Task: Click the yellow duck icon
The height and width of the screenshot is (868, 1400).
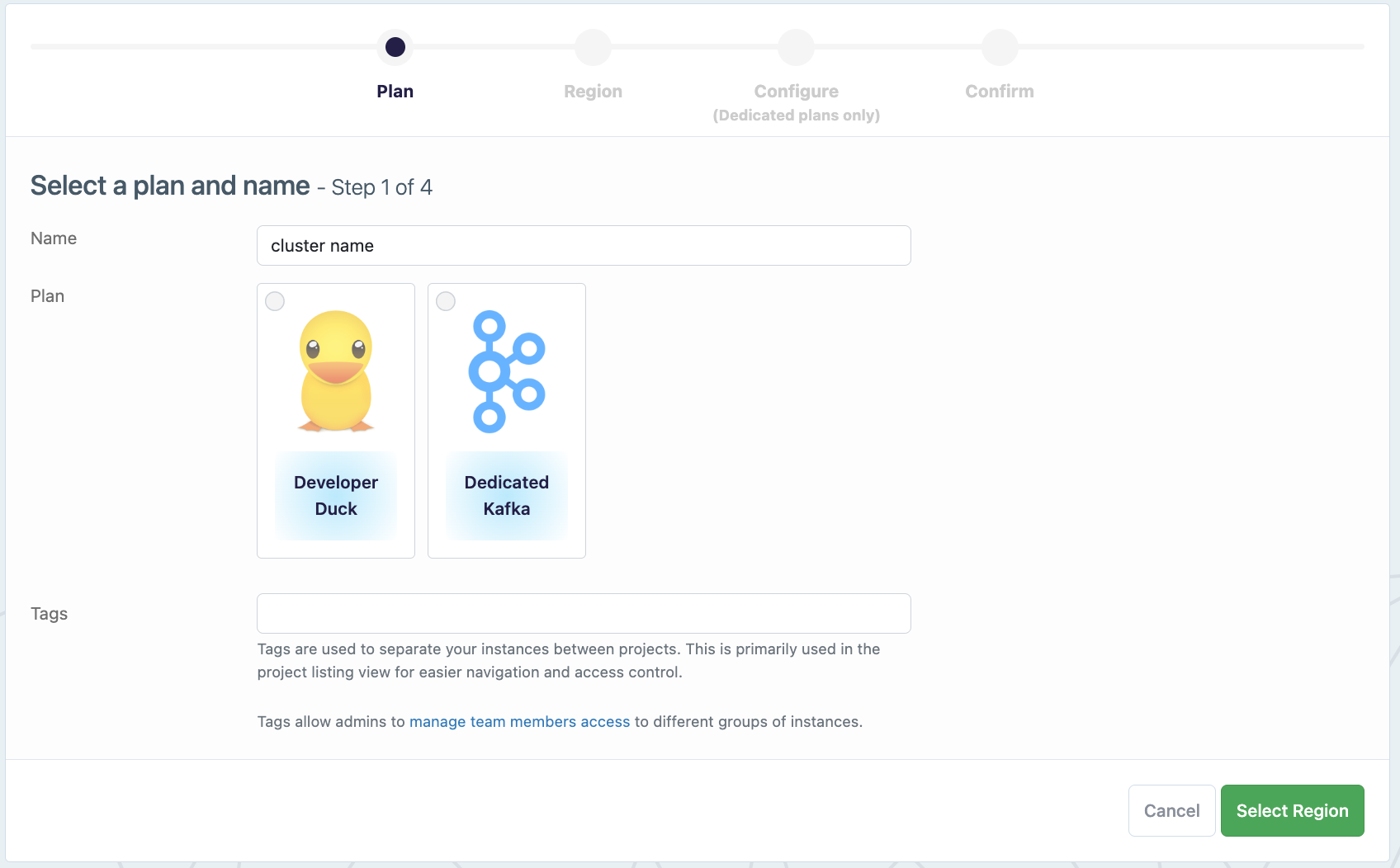Action: (336, 371)
